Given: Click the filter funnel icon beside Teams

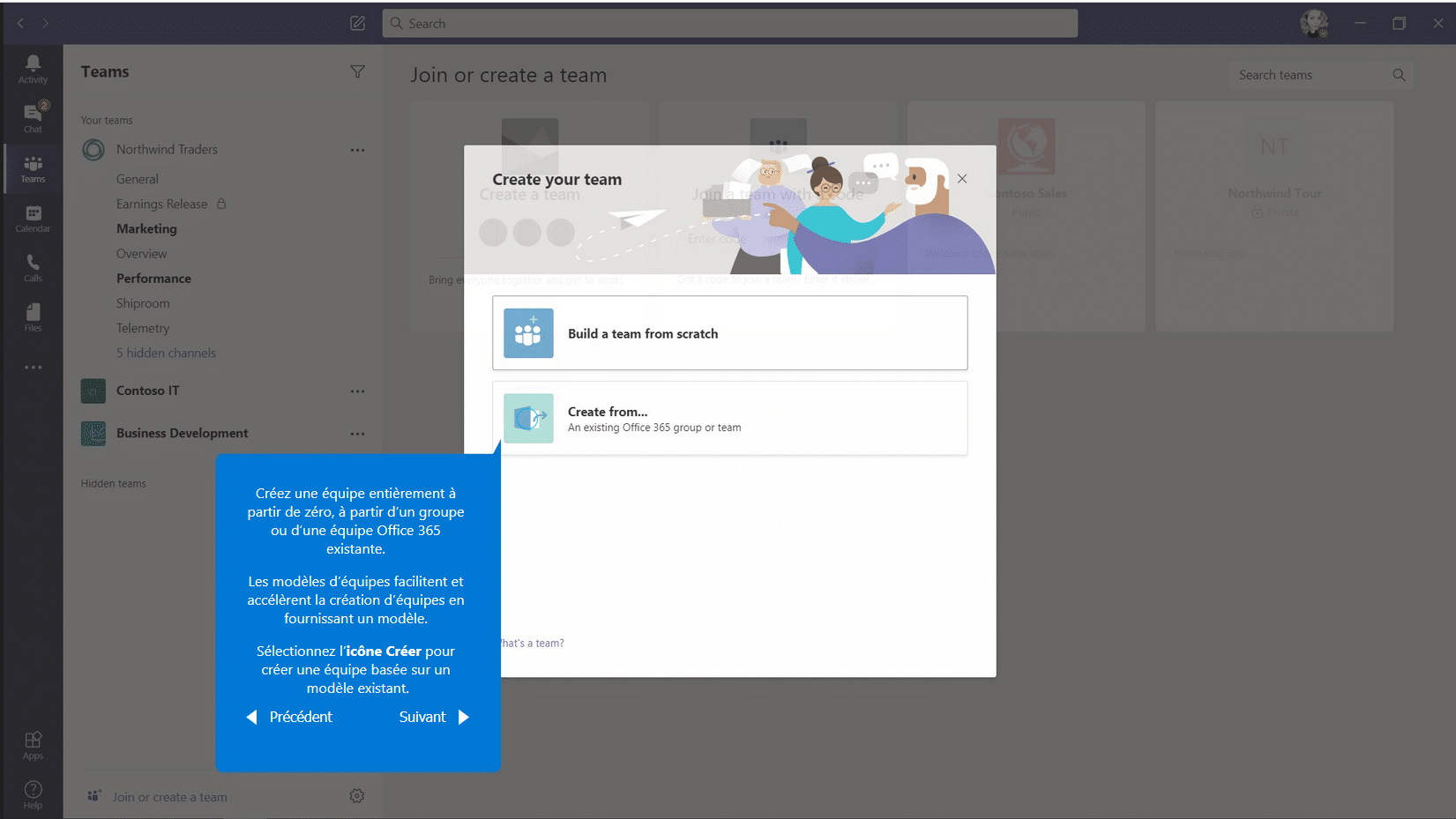Looking at the screenshot, I should pos(357,71).
